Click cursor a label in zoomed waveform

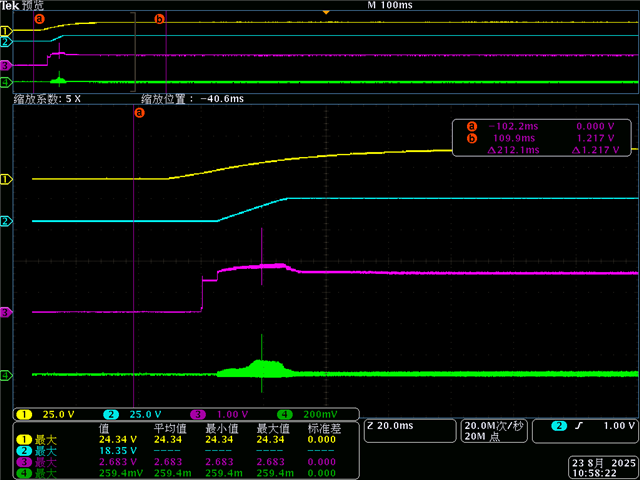coord(139,112)
